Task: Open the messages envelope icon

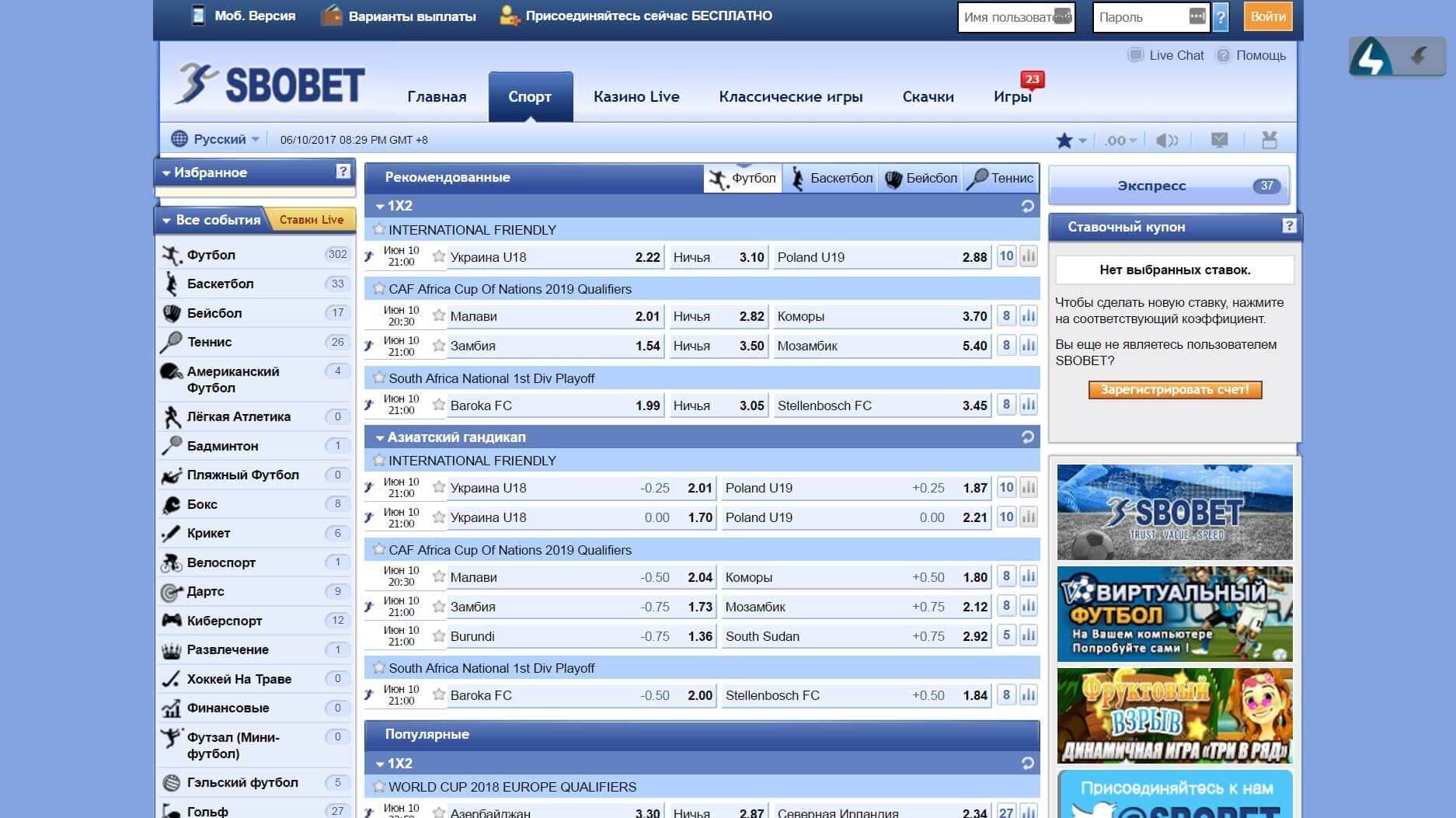Action: point(1219,140)
